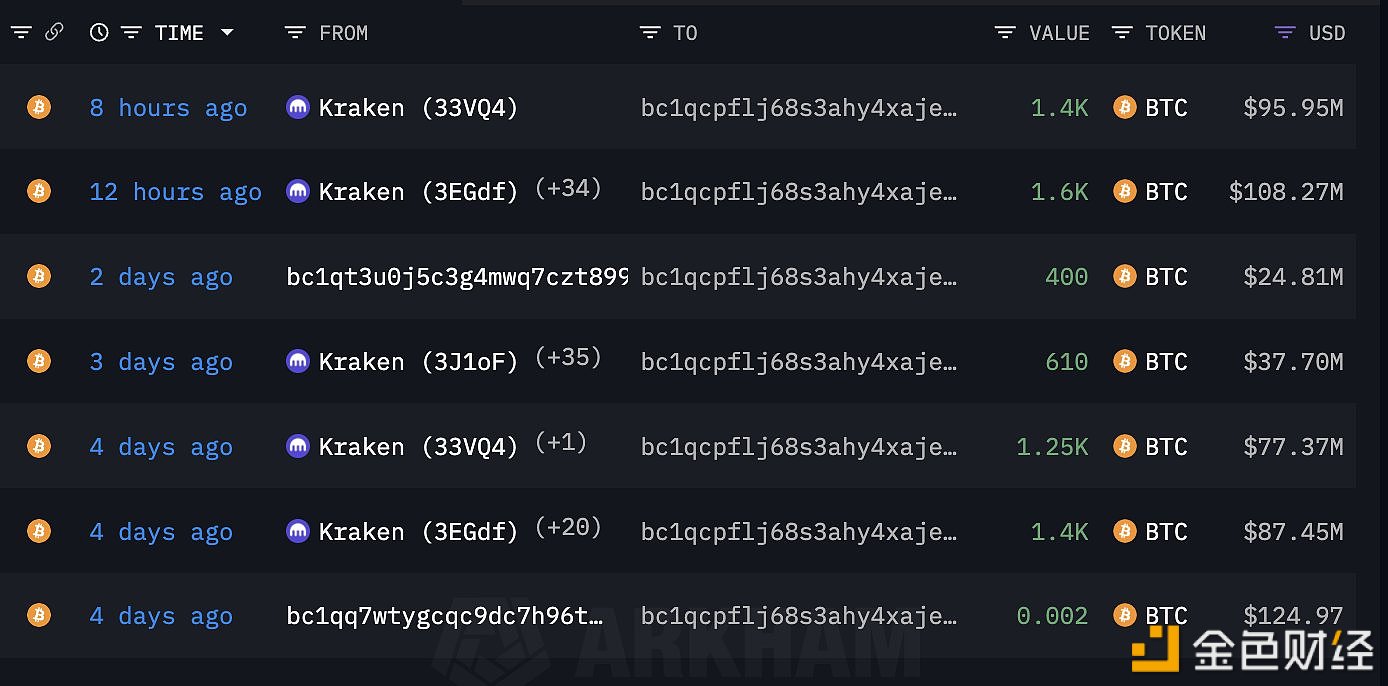Click the TIME sort dropdown arrow

(227, 33)
